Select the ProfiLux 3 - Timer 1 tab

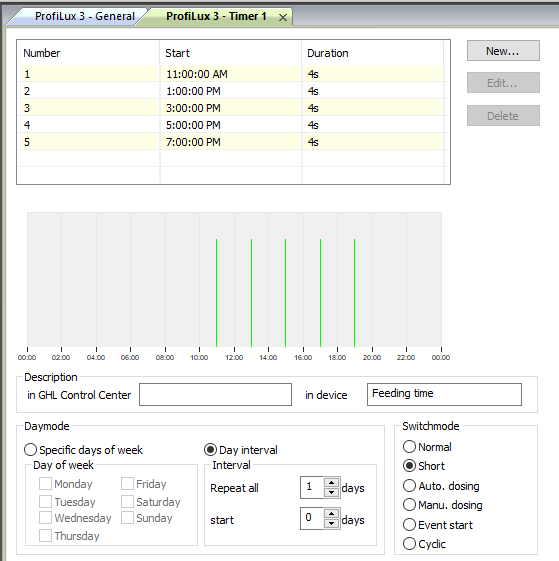tap(216, 16)
